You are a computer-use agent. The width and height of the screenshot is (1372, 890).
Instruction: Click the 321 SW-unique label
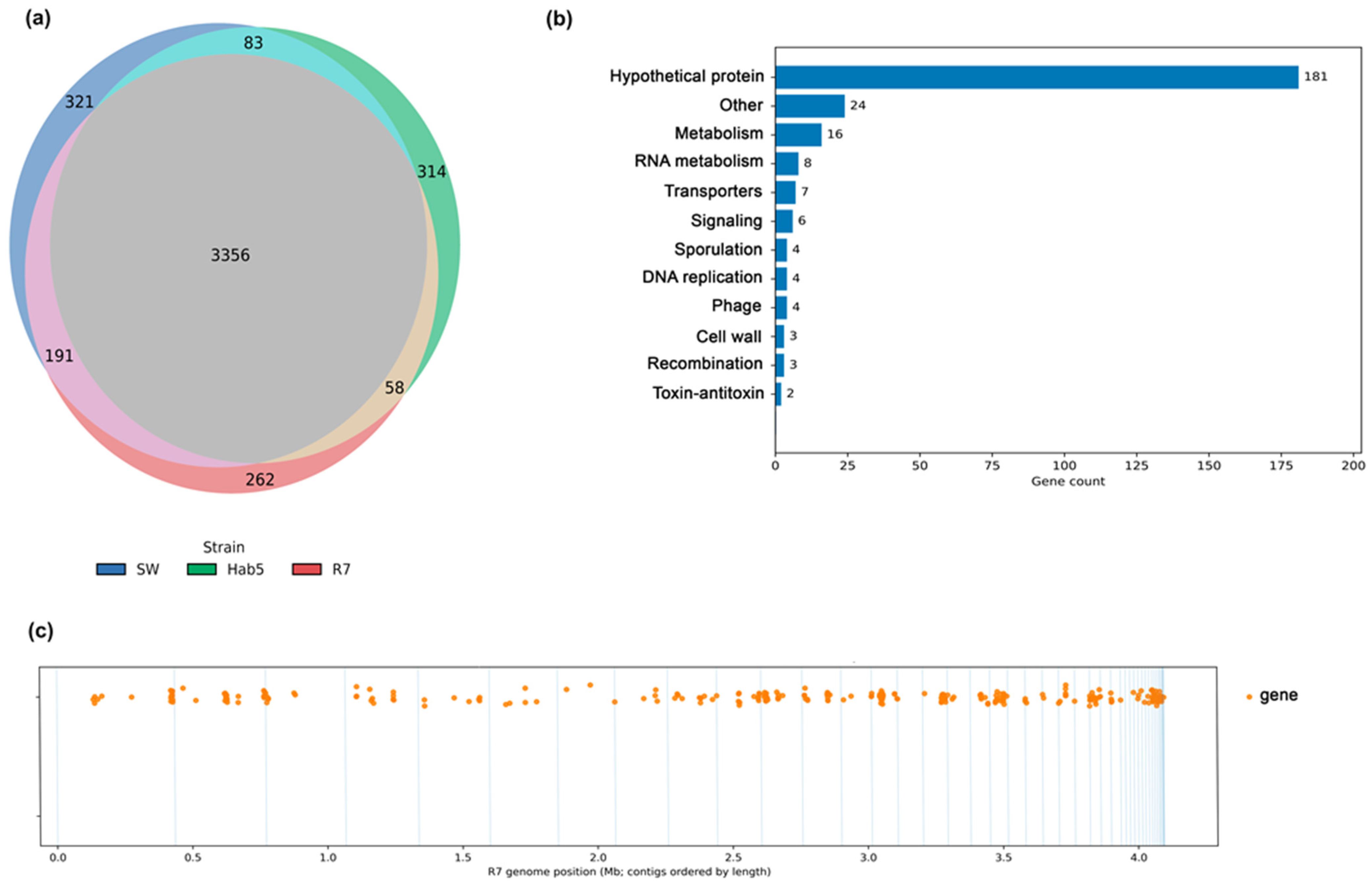79,102
